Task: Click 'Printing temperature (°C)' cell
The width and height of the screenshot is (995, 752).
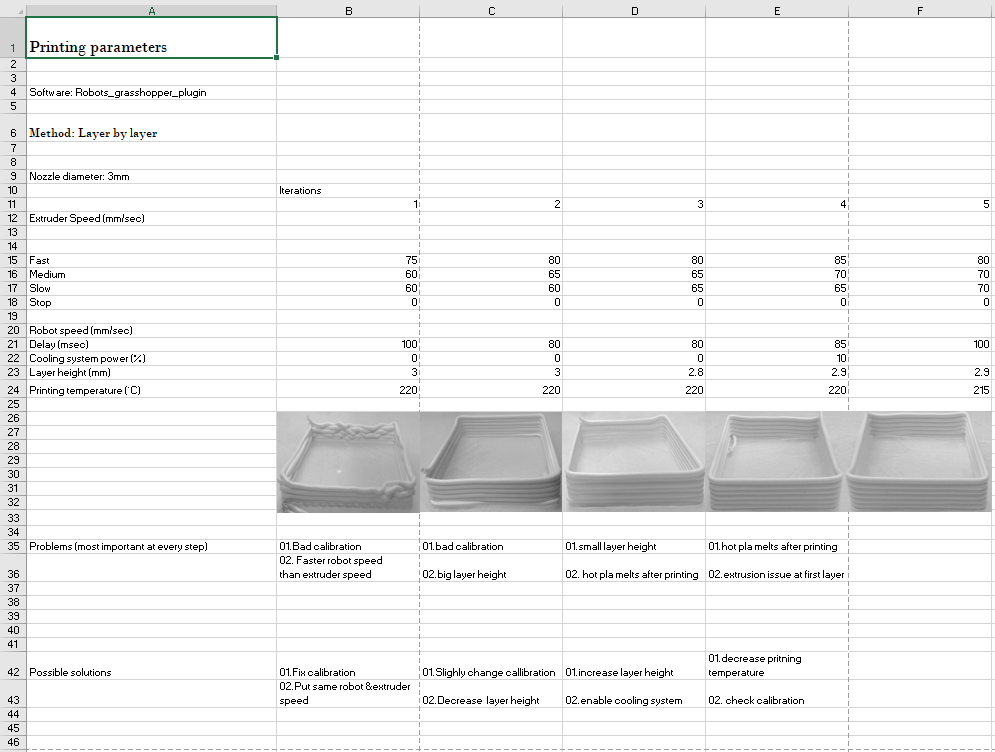Action: (x=151, y=390)
